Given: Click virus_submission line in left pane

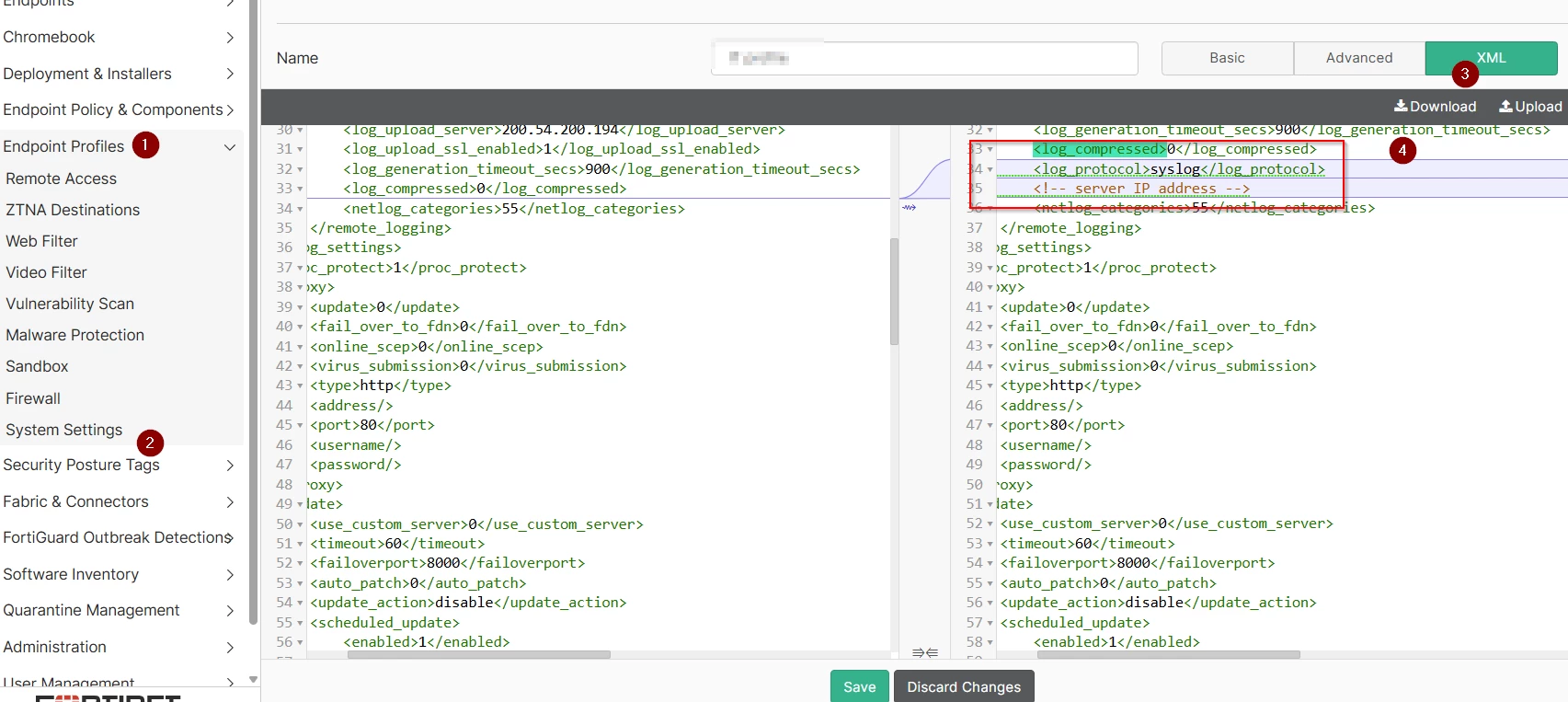Looking at the screenshot, I should (468, 366).
